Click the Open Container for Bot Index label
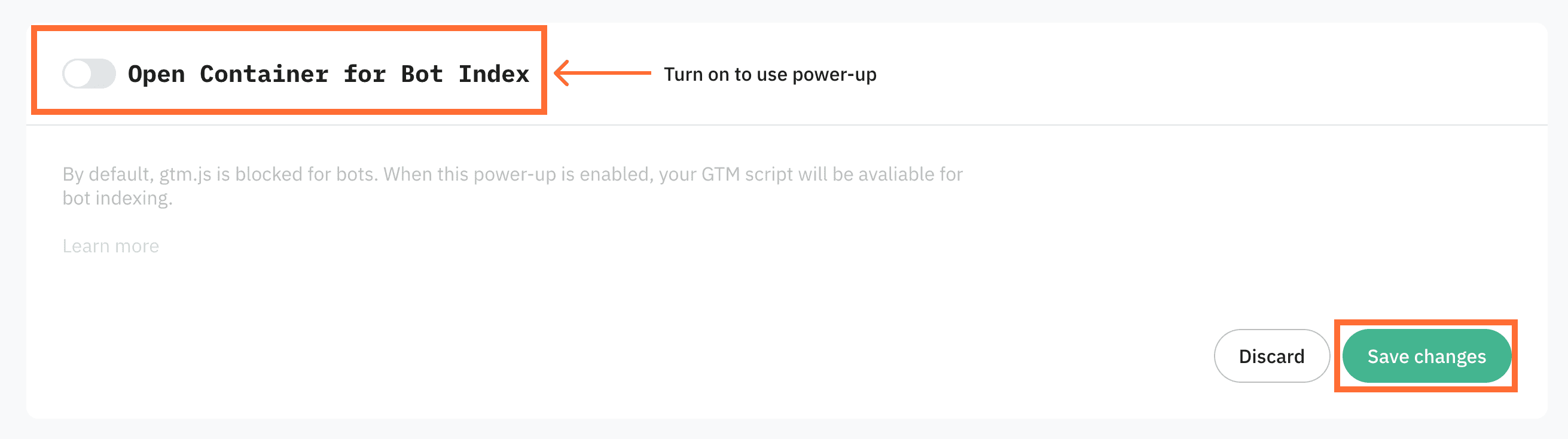 [x=329, y=74]
